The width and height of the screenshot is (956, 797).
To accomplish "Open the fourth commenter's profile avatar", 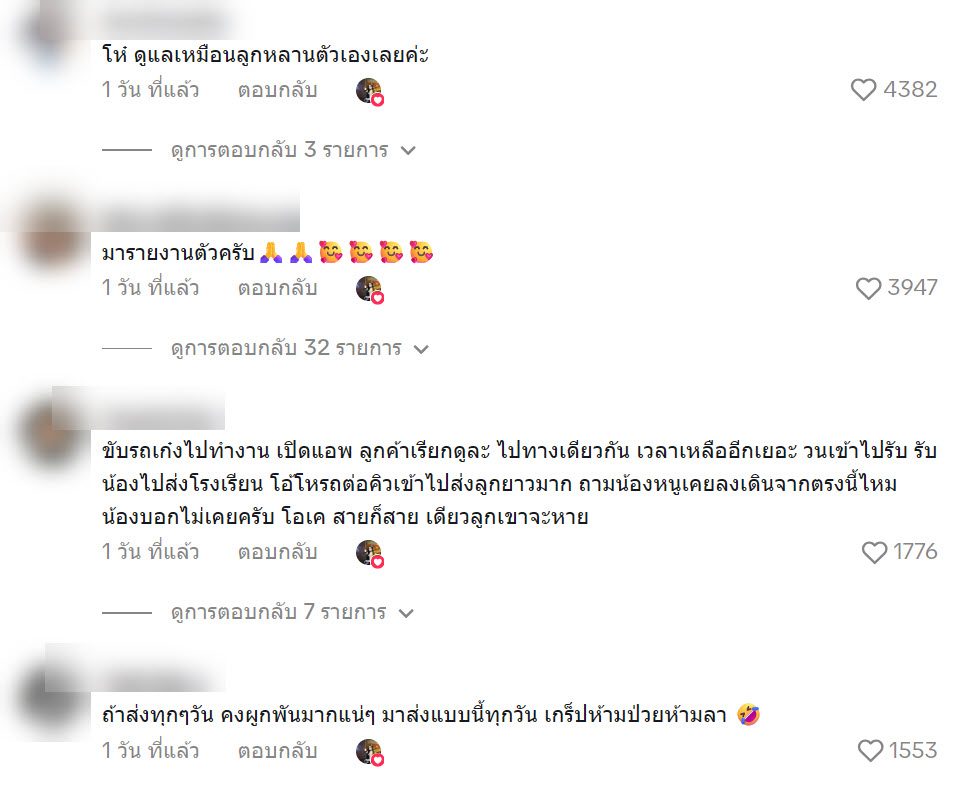I will pos(55,695).
